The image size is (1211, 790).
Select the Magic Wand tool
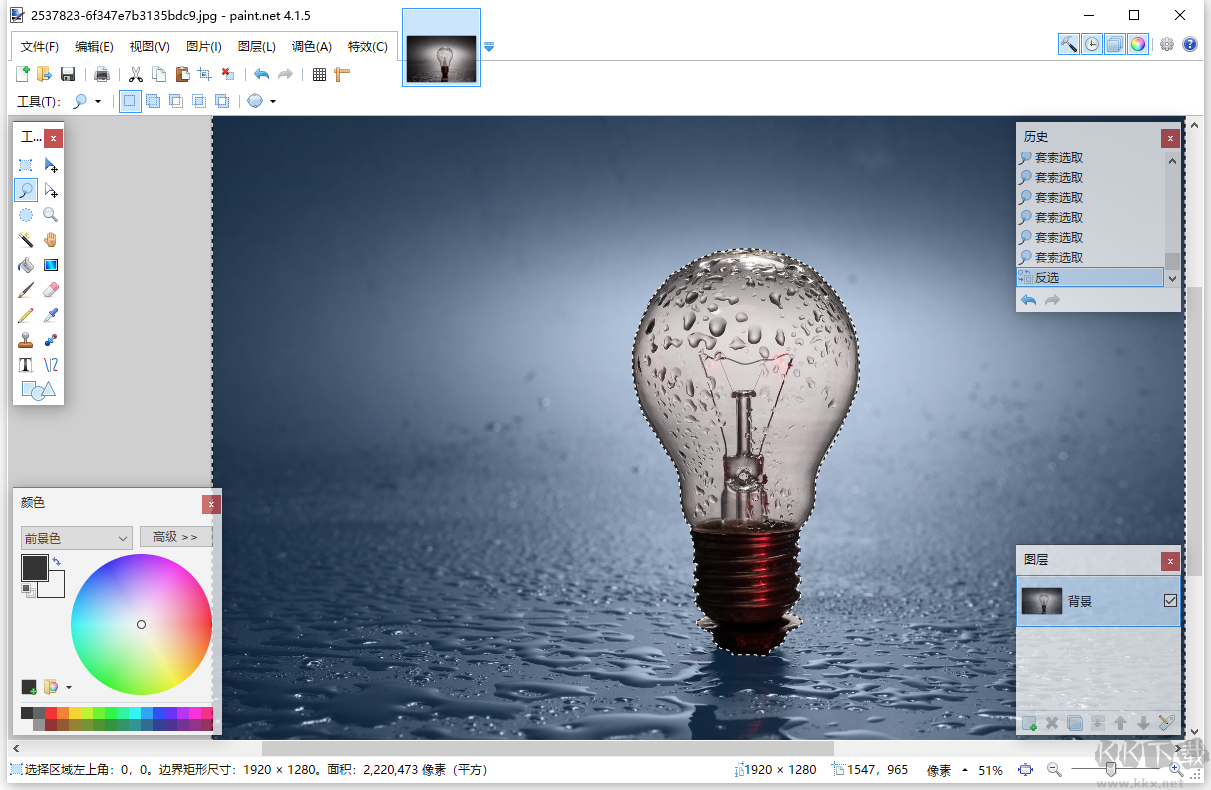(25, 239)
